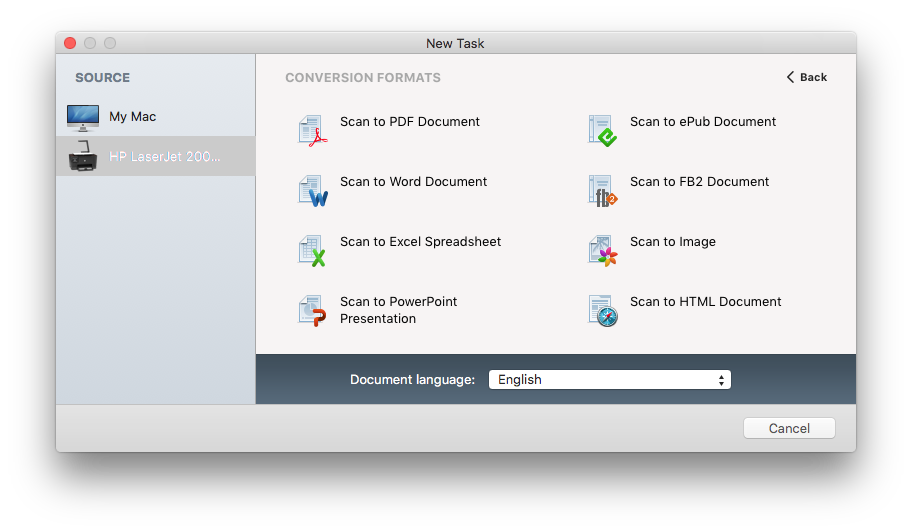Click the Scan to Word Document icon
912x532 pixels.
click(313, 191)
